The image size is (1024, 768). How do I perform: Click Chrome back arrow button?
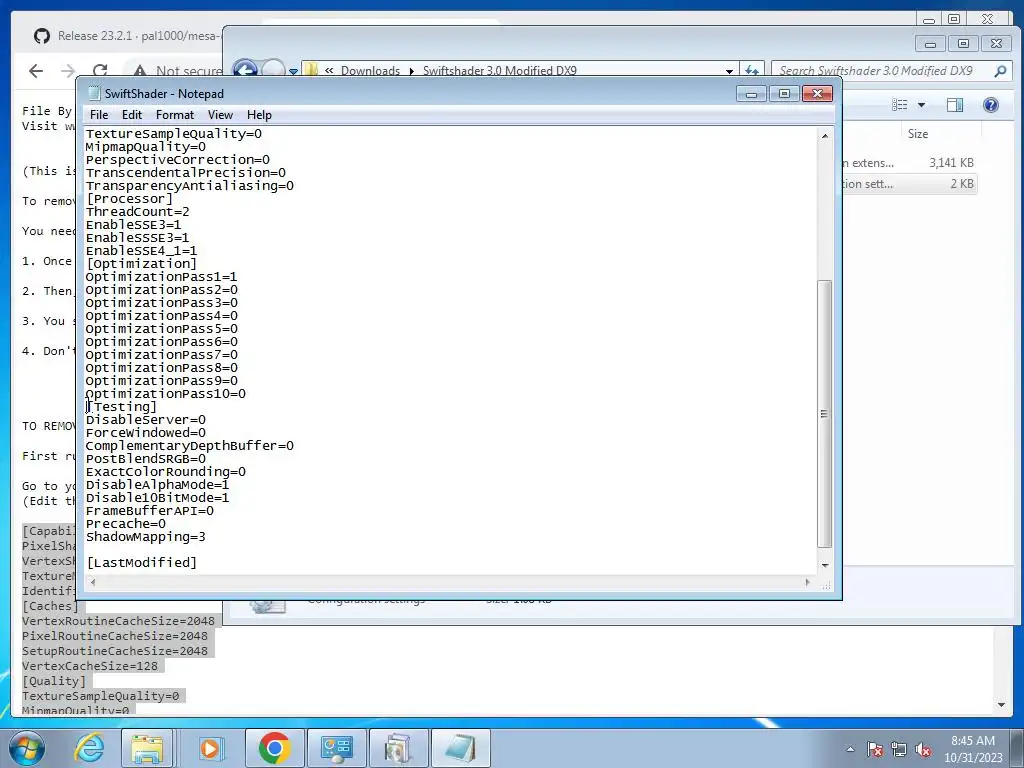pyautogui.click(x=36, y=71)
